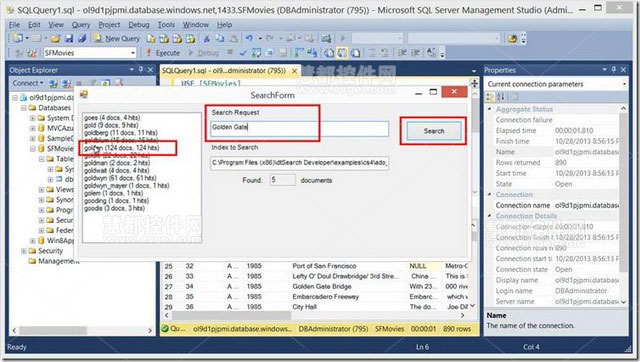Click the Found documents count field
The image size is (640, 362).
tap(282, 180)
